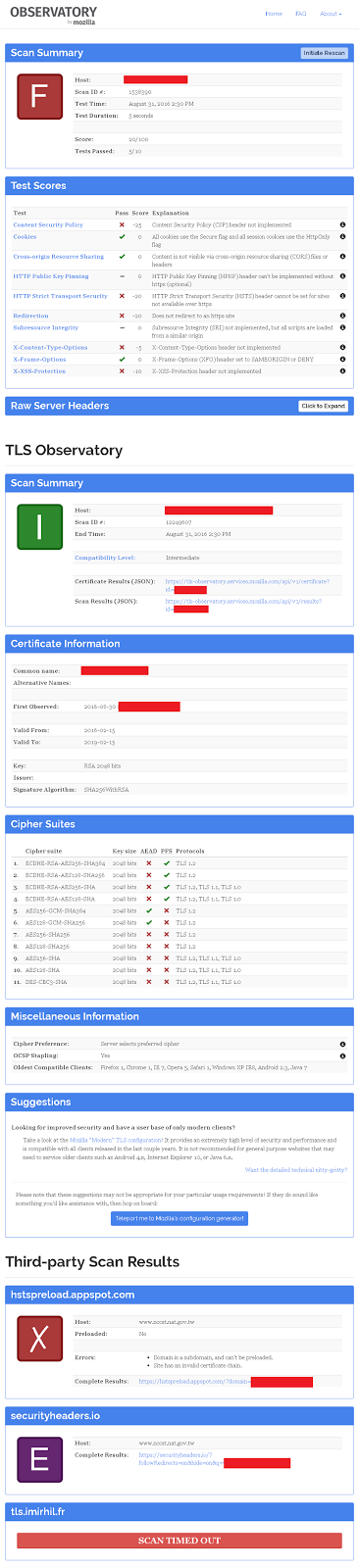The width and height of the screenshot is (359, 1568).
Task: Click the Cookies row green pass checkmark
Action: pos(122,237)
